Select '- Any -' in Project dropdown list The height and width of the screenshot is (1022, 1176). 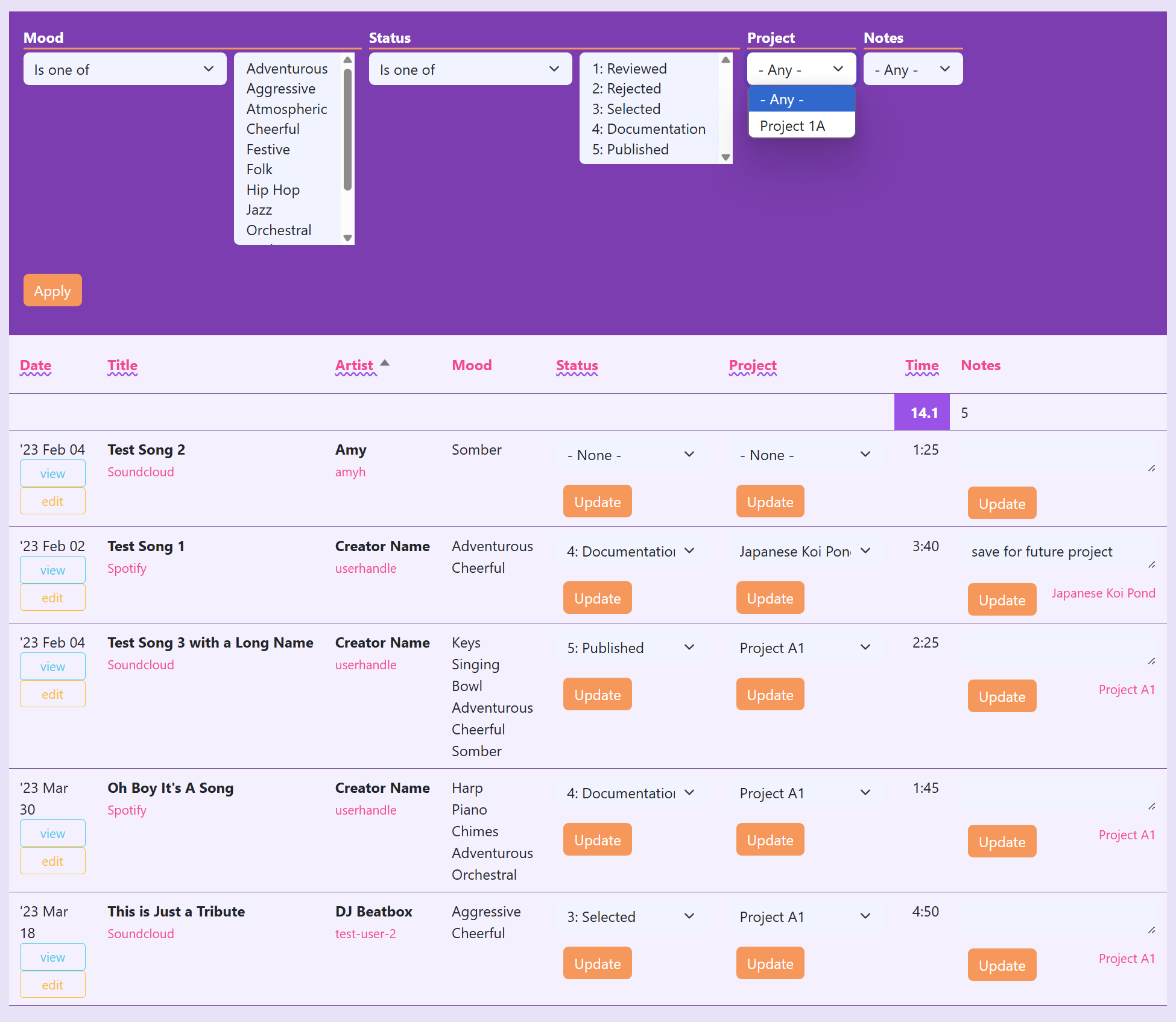click(x=801, y=99)
